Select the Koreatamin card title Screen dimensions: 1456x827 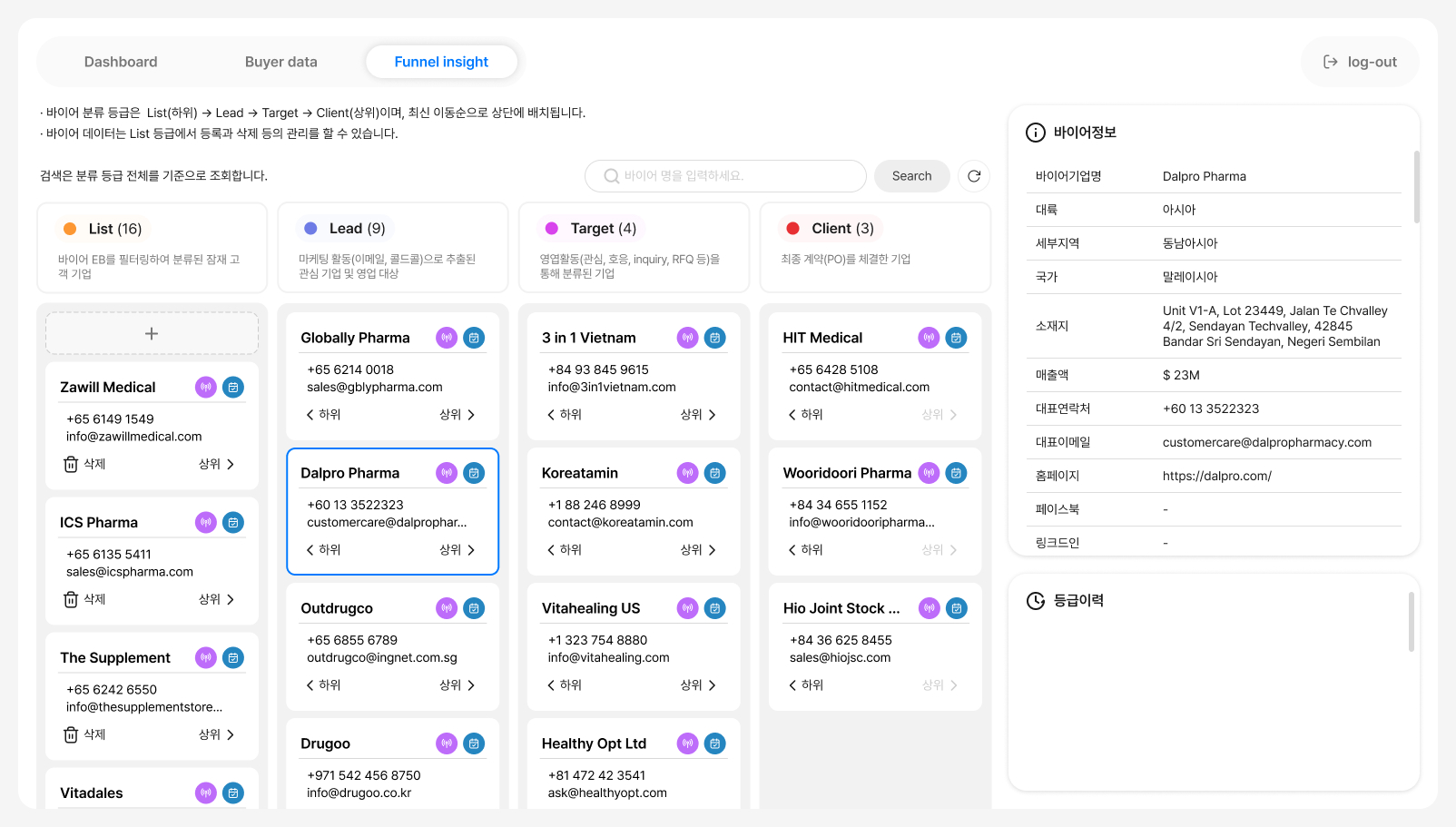(580, 473)
